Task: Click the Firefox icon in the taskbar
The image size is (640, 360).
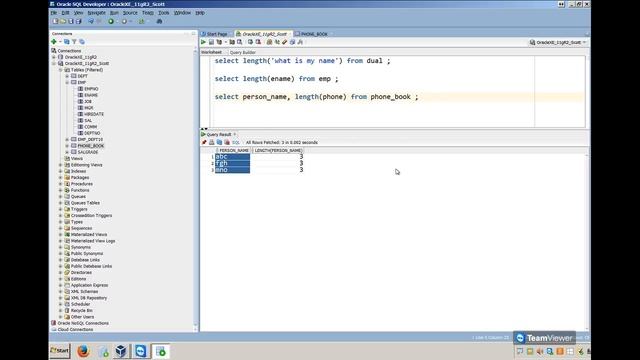Action: pos(83,351)
